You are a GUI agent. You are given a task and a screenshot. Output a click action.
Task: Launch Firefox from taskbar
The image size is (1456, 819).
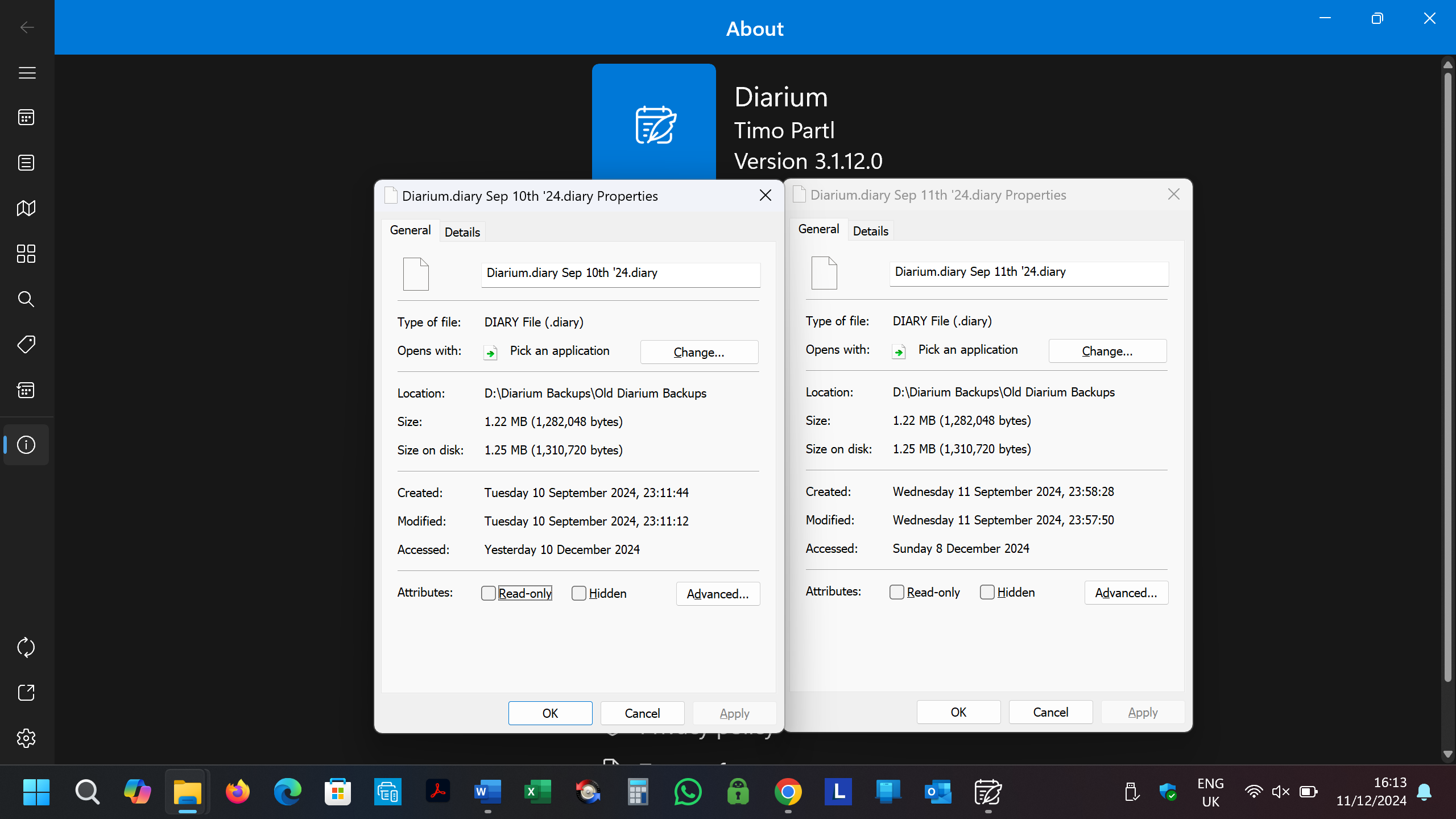click(x=237, y=792)
